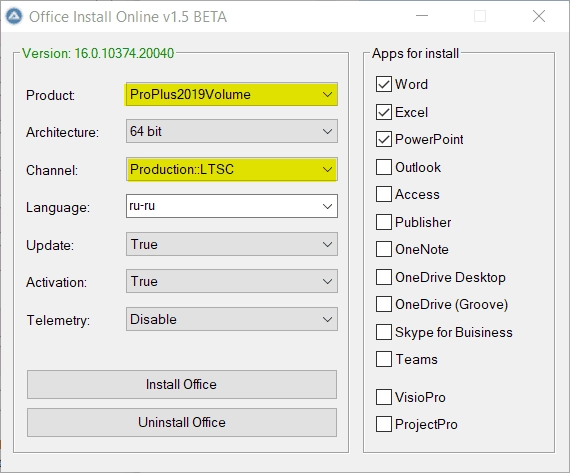
Task: Click the app icon in title bar
Action: pyautogui.click(x=14, y=16)
